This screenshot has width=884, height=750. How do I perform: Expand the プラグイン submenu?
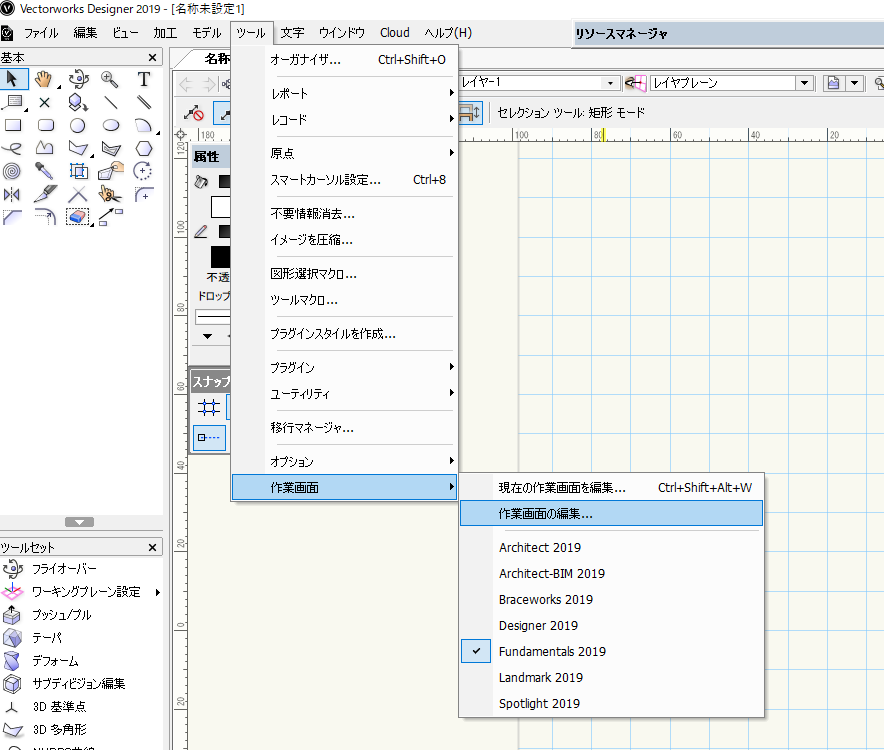[344, 368]
